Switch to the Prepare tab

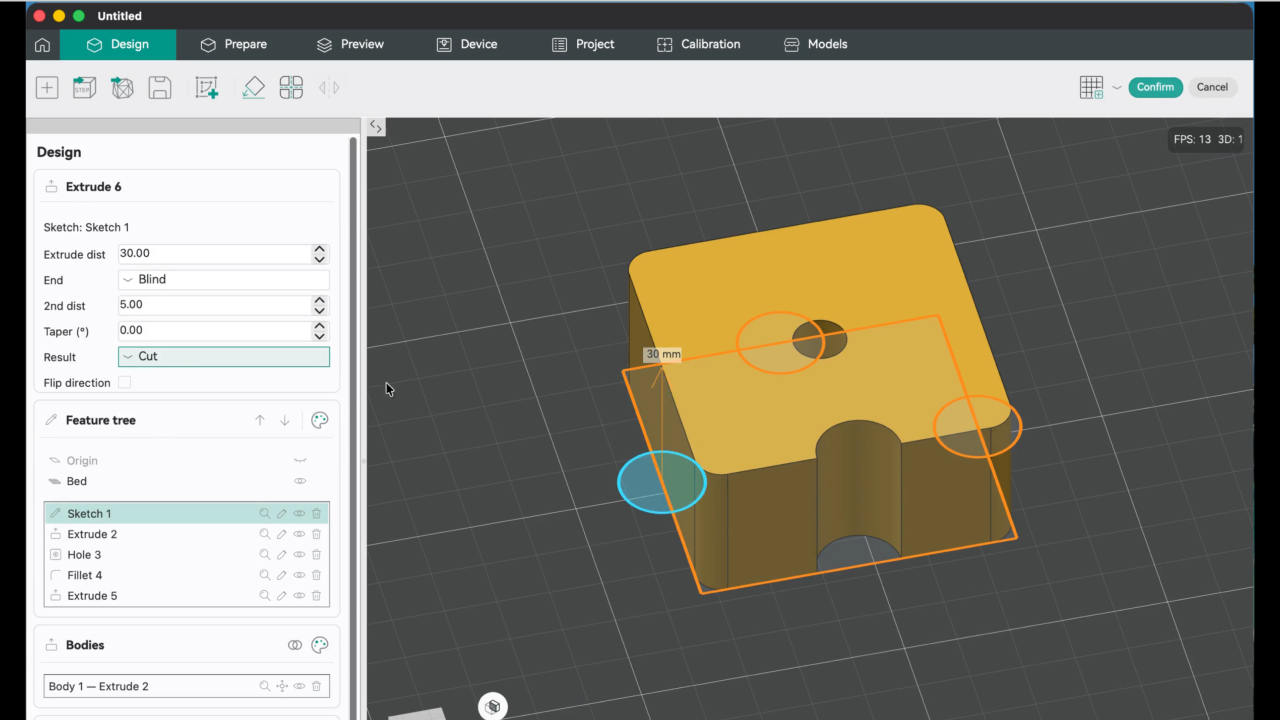pyautogui.click(x=233, y=45)
